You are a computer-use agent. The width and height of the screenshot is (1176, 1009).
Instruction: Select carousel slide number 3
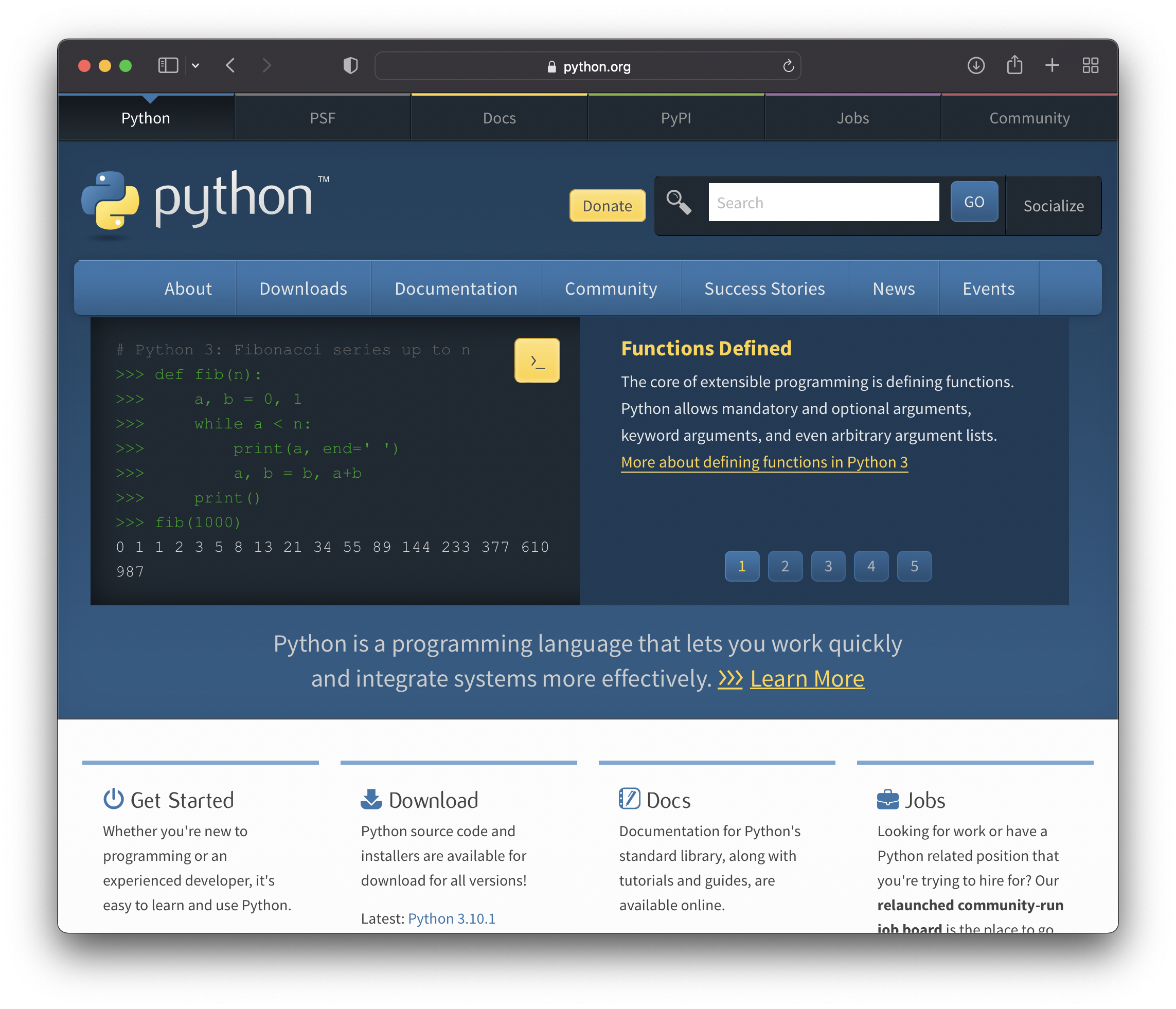(x=828, y=565)
